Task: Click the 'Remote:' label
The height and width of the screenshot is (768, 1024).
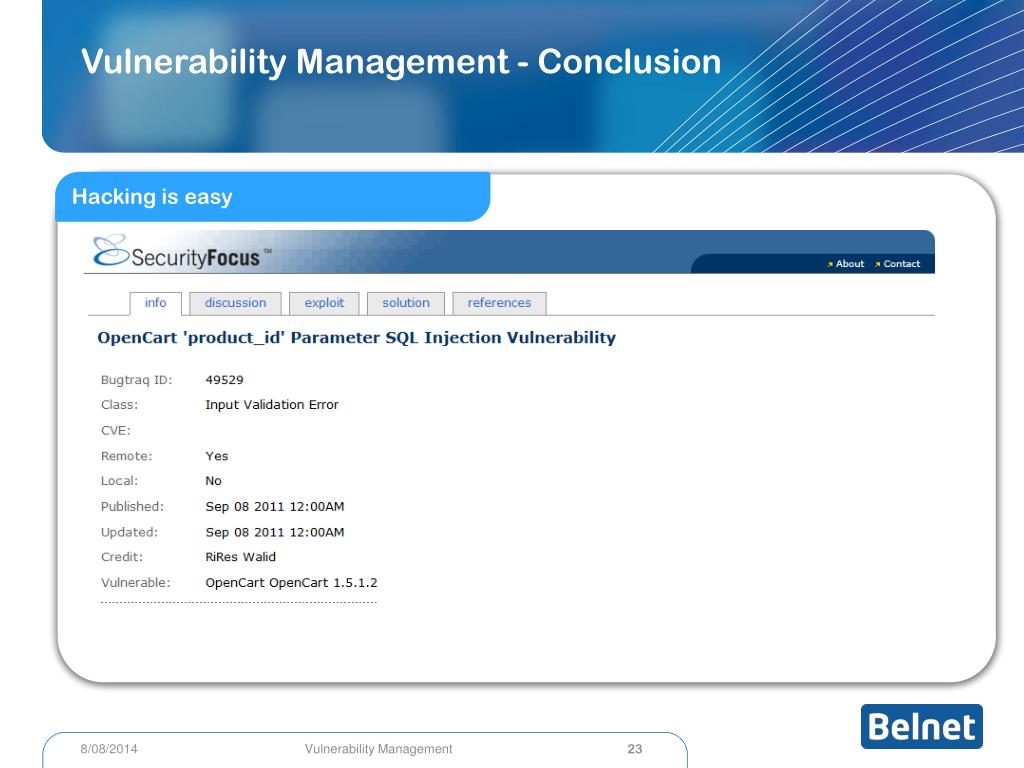Action: click(x=126, y=456)
